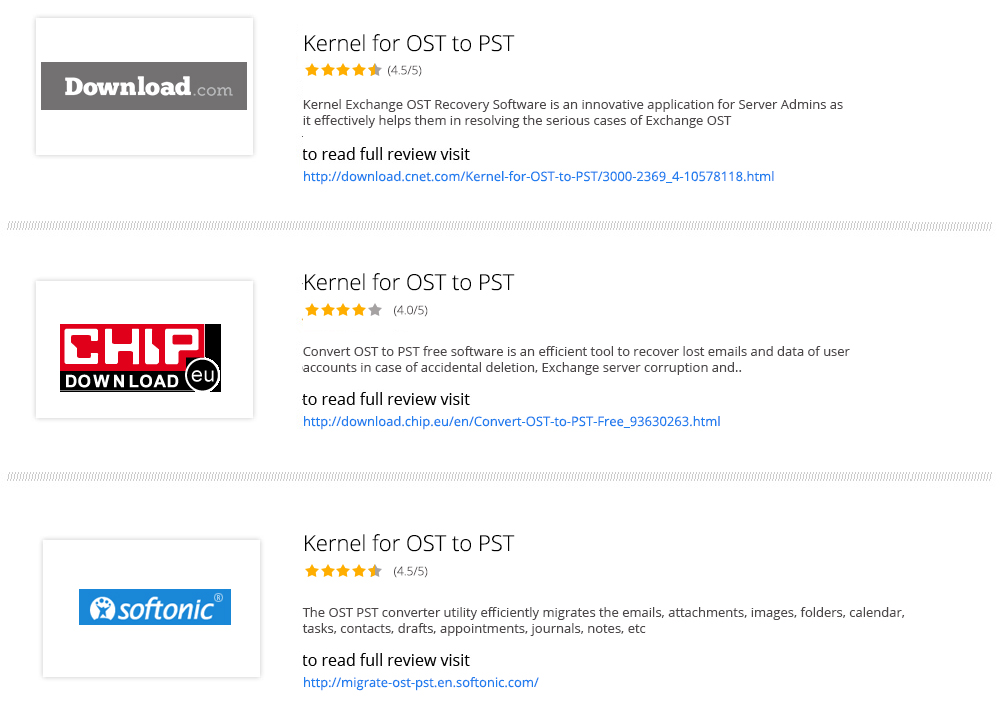1000x708 pixels.
Task: Open the download.chip.eu review link
Action: point(511,421)
